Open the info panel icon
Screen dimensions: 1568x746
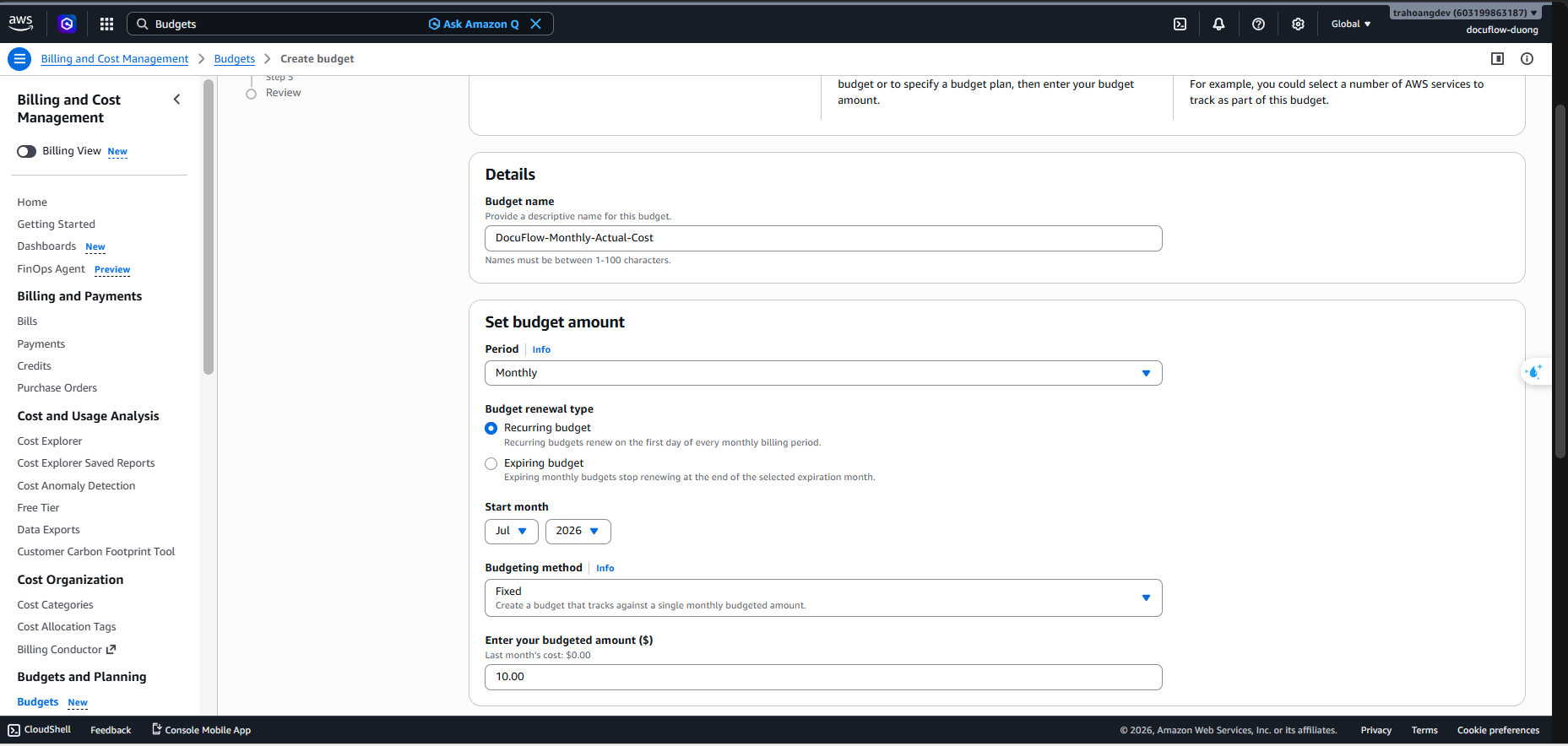pos(1527,59)
